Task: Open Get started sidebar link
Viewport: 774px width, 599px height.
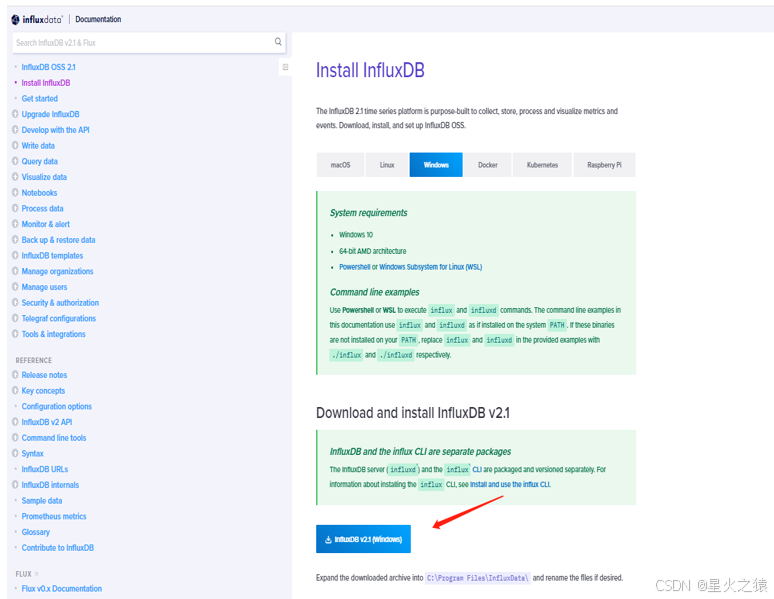Action: 39,99
